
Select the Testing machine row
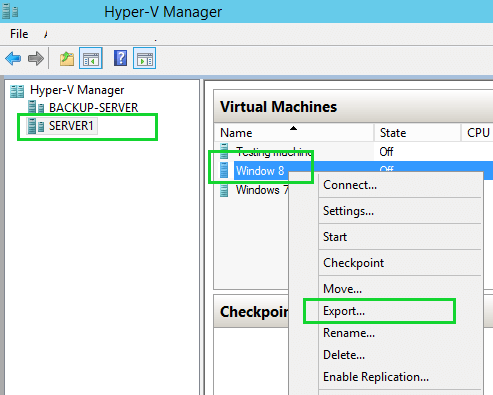tap(274, 152)
